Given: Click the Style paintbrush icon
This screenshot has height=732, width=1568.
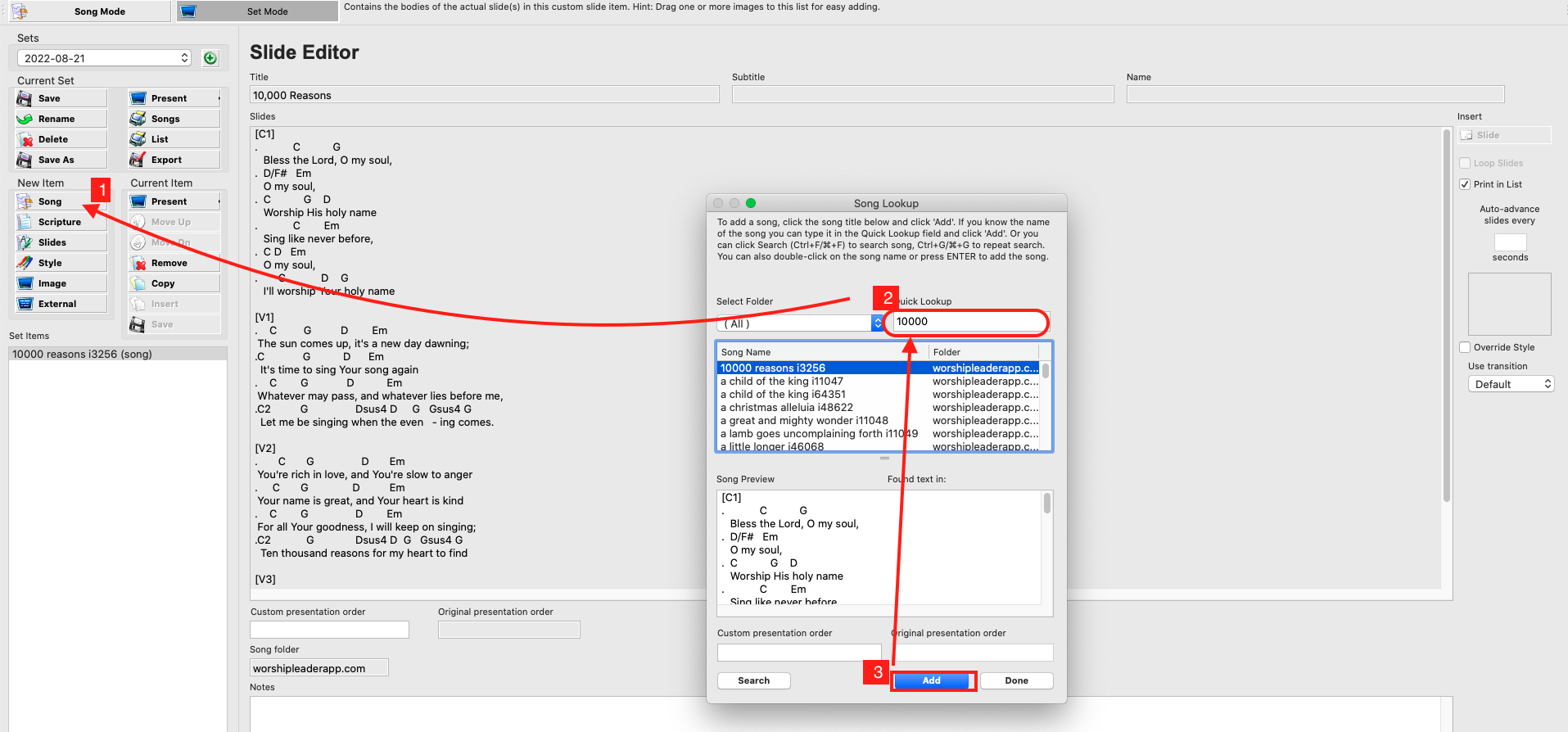Looking at the screenshot, I should pyautogui.click(x=25, y=263).
